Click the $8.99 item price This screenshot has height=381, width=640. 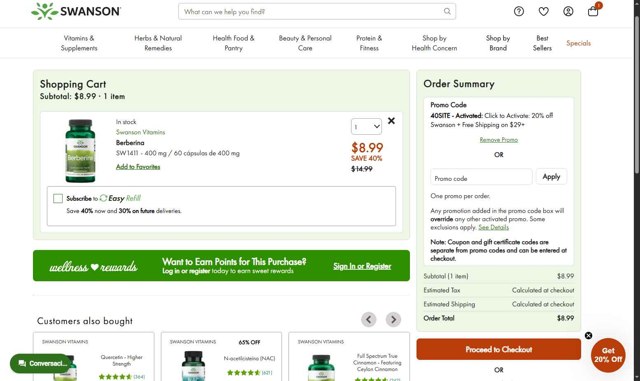pos(367,147)
